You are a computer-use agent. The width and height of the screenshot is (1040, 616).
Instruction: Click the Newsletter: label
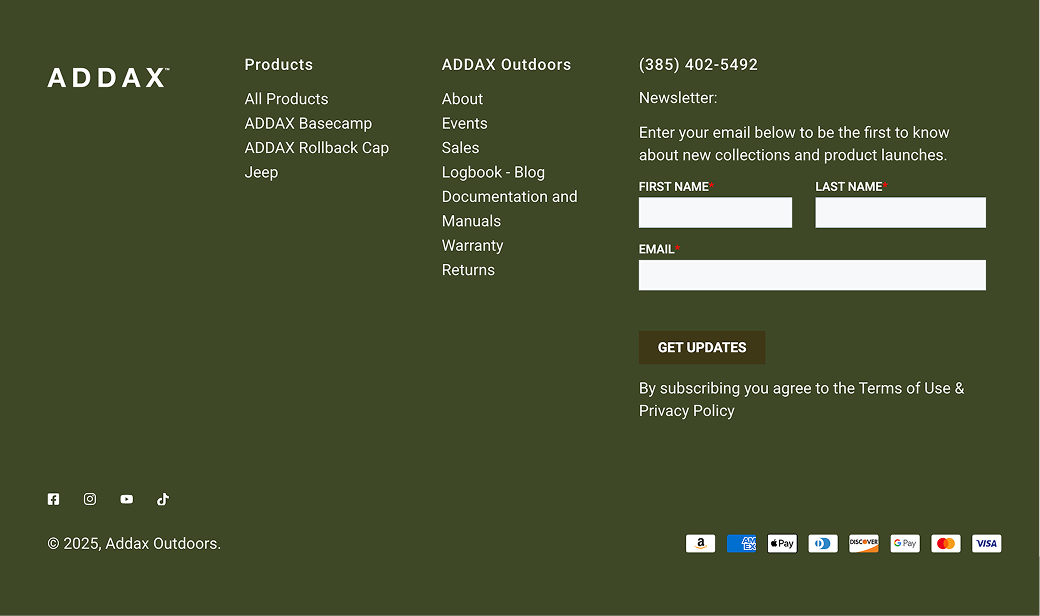pyautogui.click(x=678, y=98)
